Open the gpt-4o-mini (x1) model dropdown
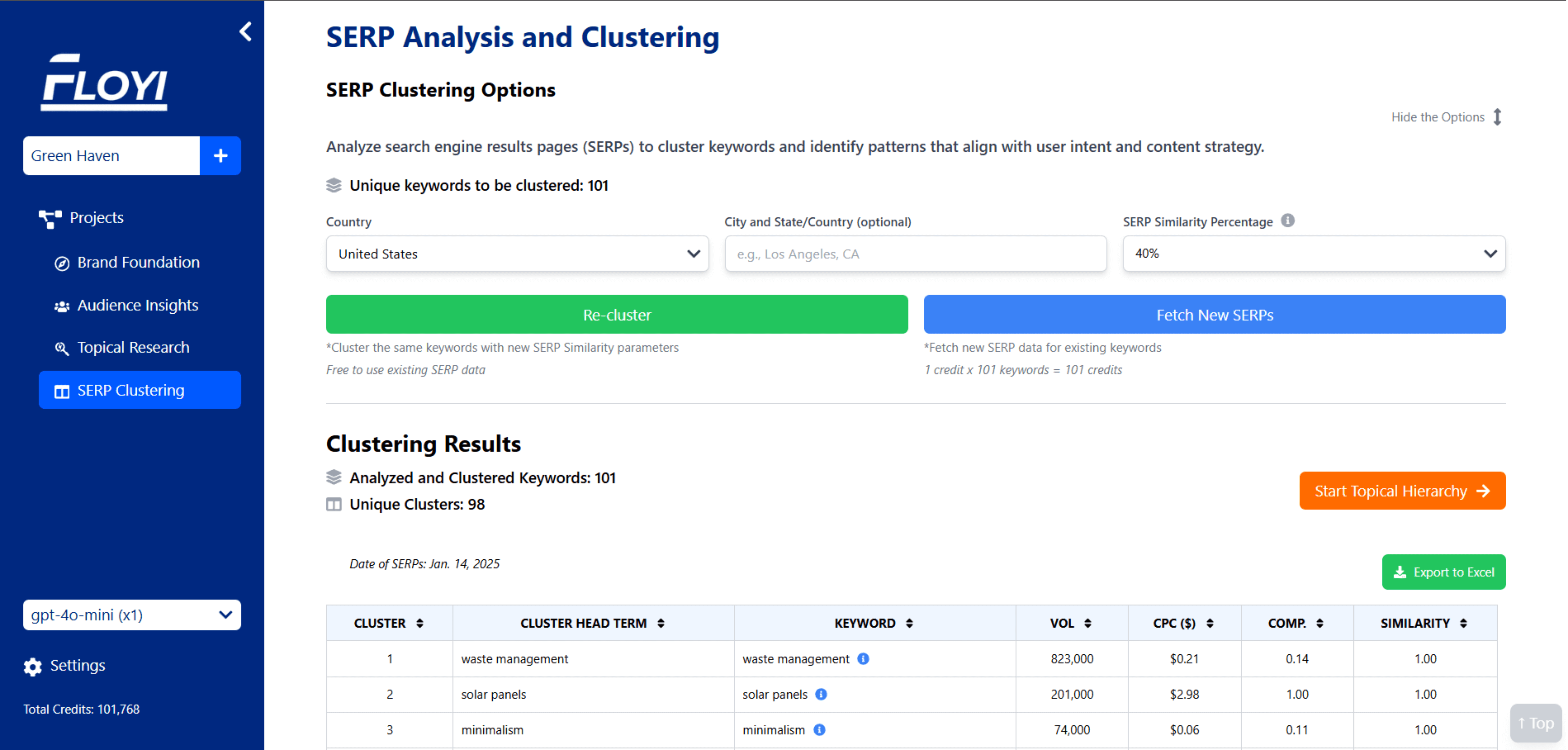 click(132, 615)
